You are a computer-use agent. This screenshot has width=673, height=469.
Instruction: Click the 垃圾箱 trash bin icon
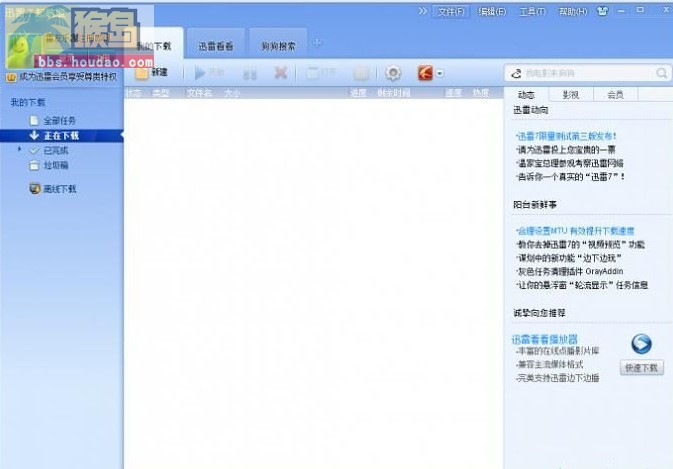point(34,165)
